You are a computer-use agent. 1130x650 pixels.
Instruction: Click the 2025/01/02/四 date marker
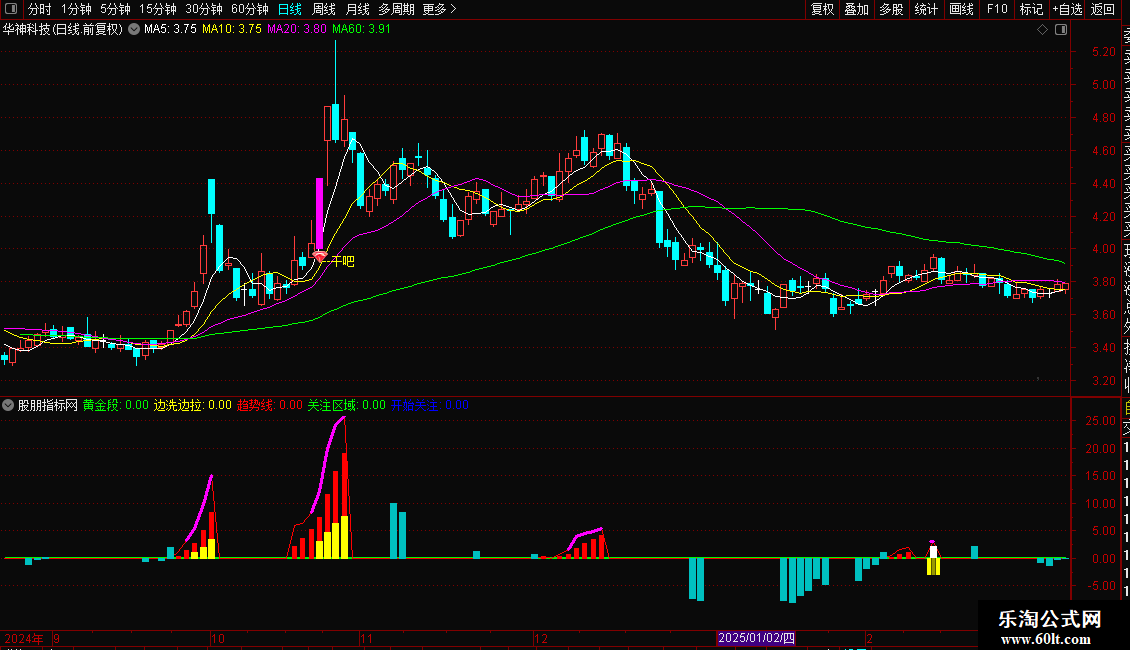[x=757, y=638]
